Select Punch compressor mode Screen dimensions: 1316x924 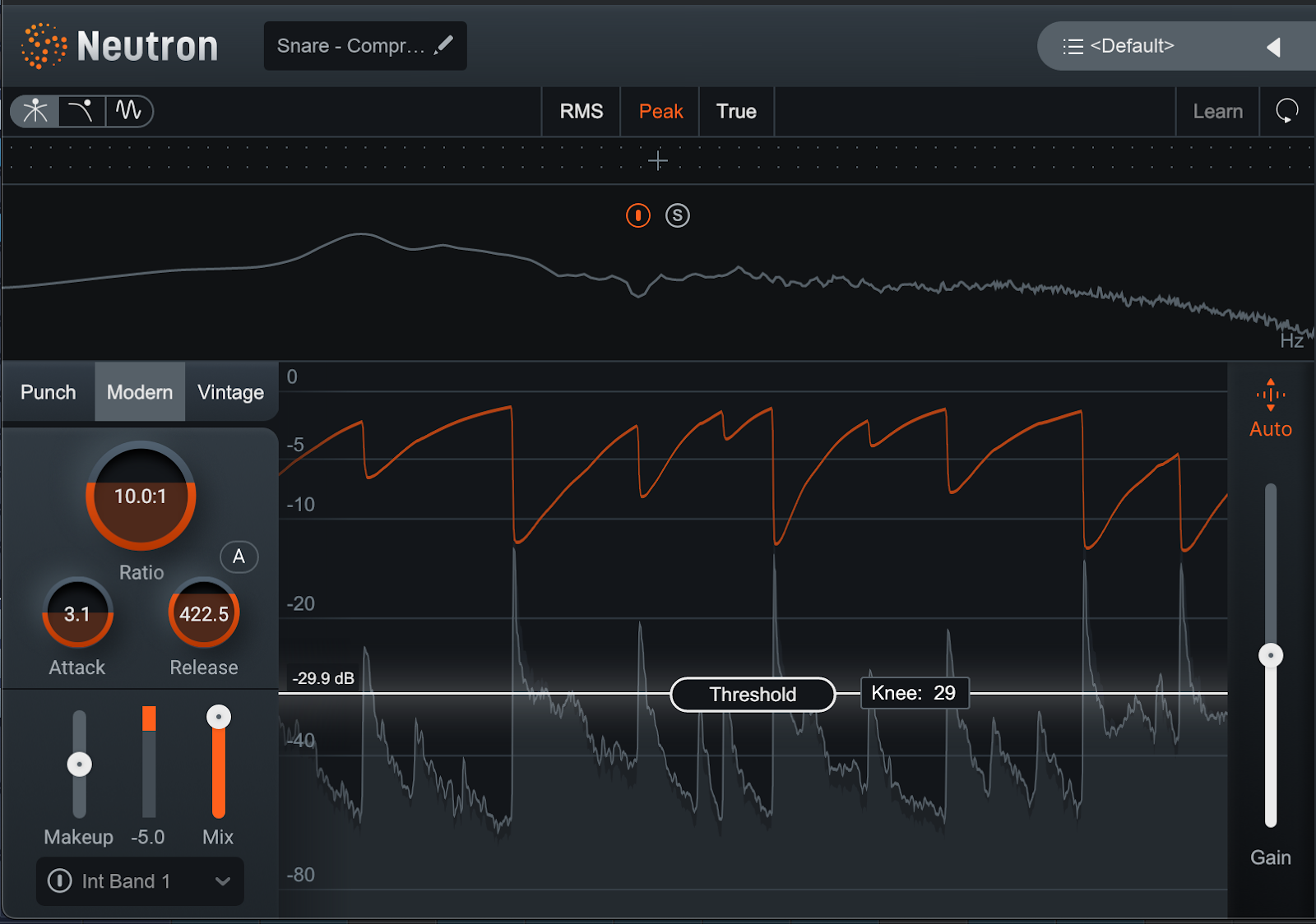pyautogui.click(x=49, y=392)
